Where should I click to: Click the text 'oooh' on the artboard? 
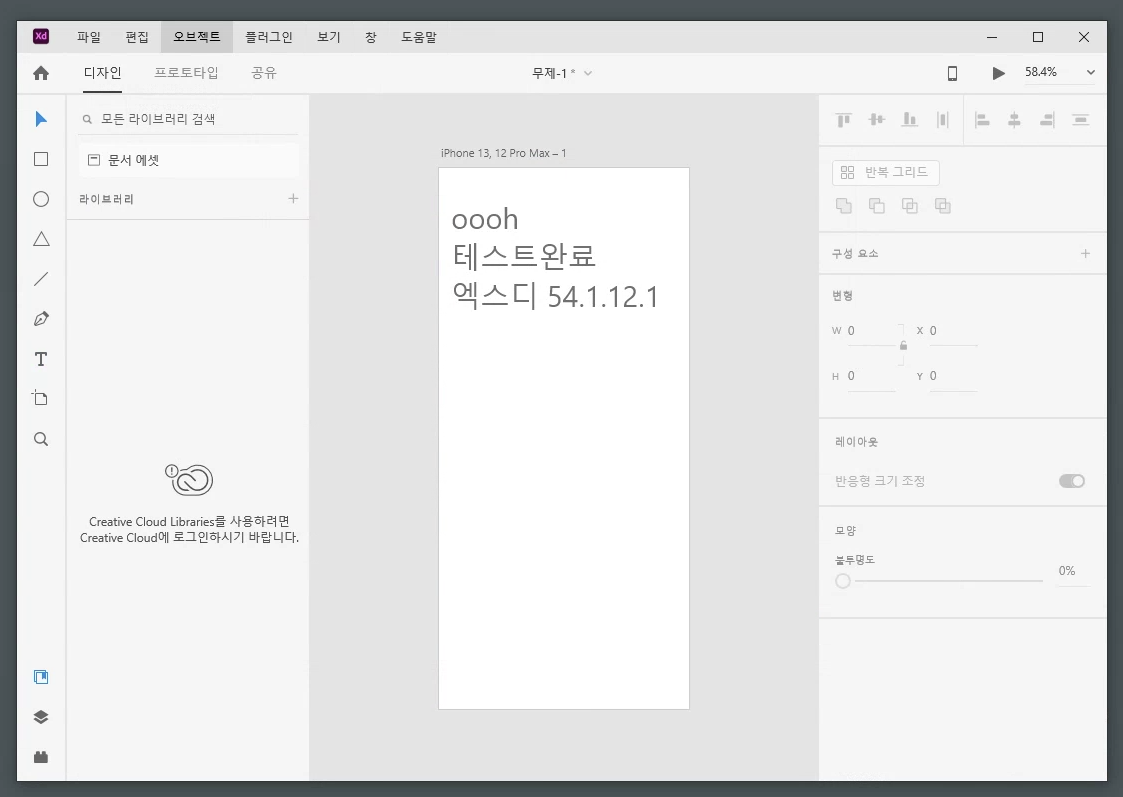485,219
